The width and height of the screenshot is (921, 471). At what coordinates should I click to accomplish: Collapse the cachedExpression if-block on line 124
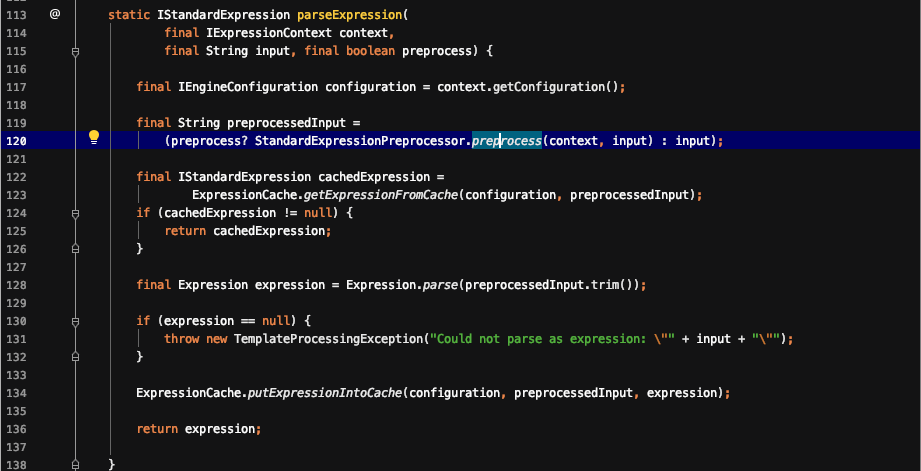[76, 212]
